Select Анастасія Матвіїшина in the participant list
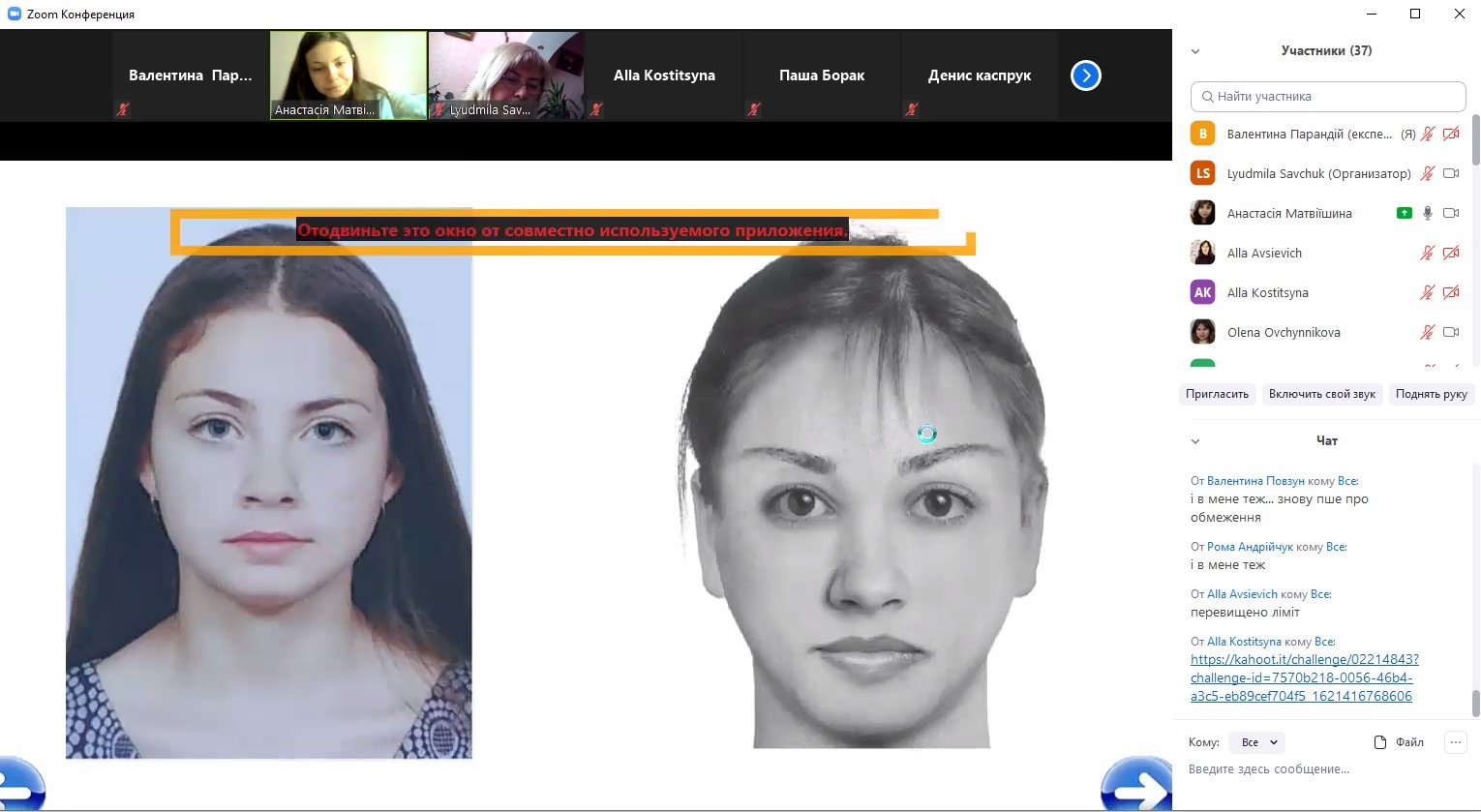This screenshot has width=1481, height=812. coord(1288,214)
